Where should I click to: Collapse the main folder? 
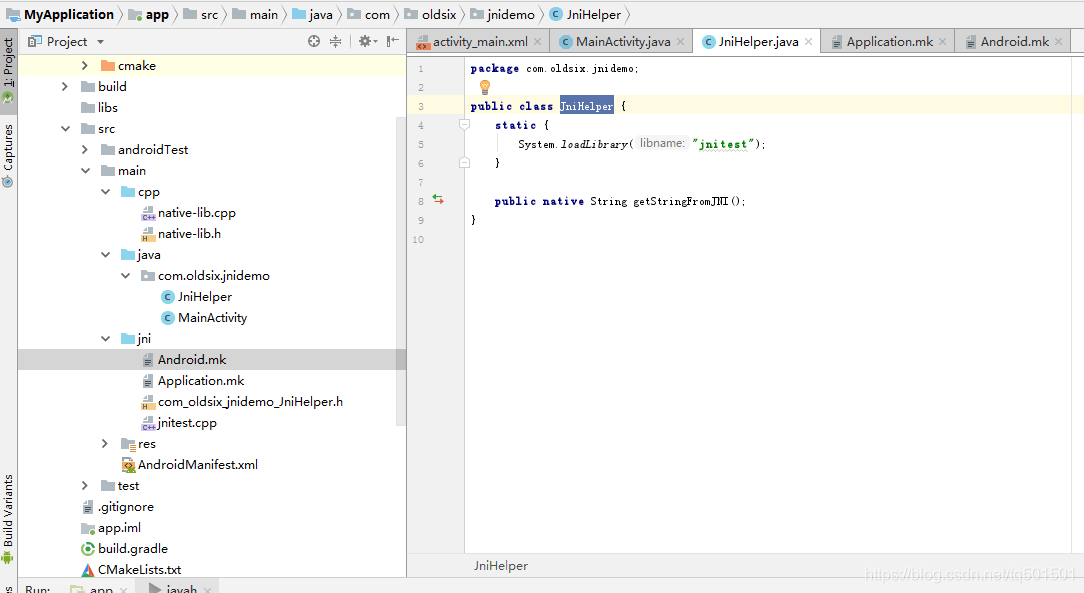pos(85,171)
